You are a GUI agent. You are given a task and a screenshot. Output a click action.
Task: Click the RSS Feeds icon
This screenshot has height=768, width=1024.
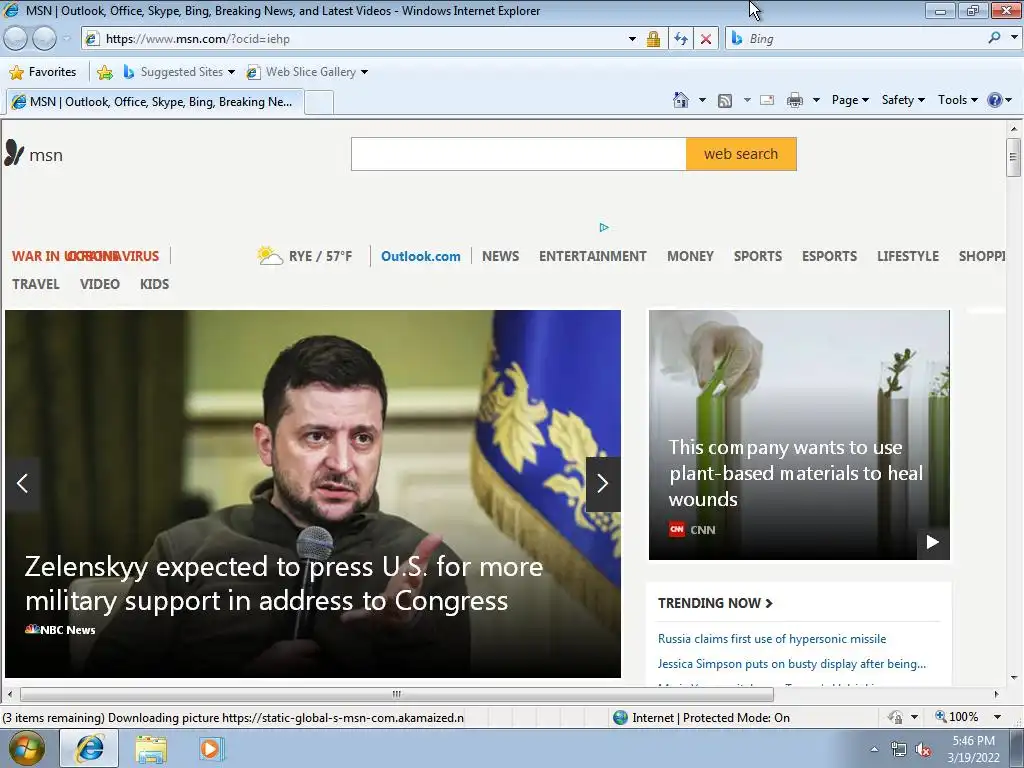(724, 101)
